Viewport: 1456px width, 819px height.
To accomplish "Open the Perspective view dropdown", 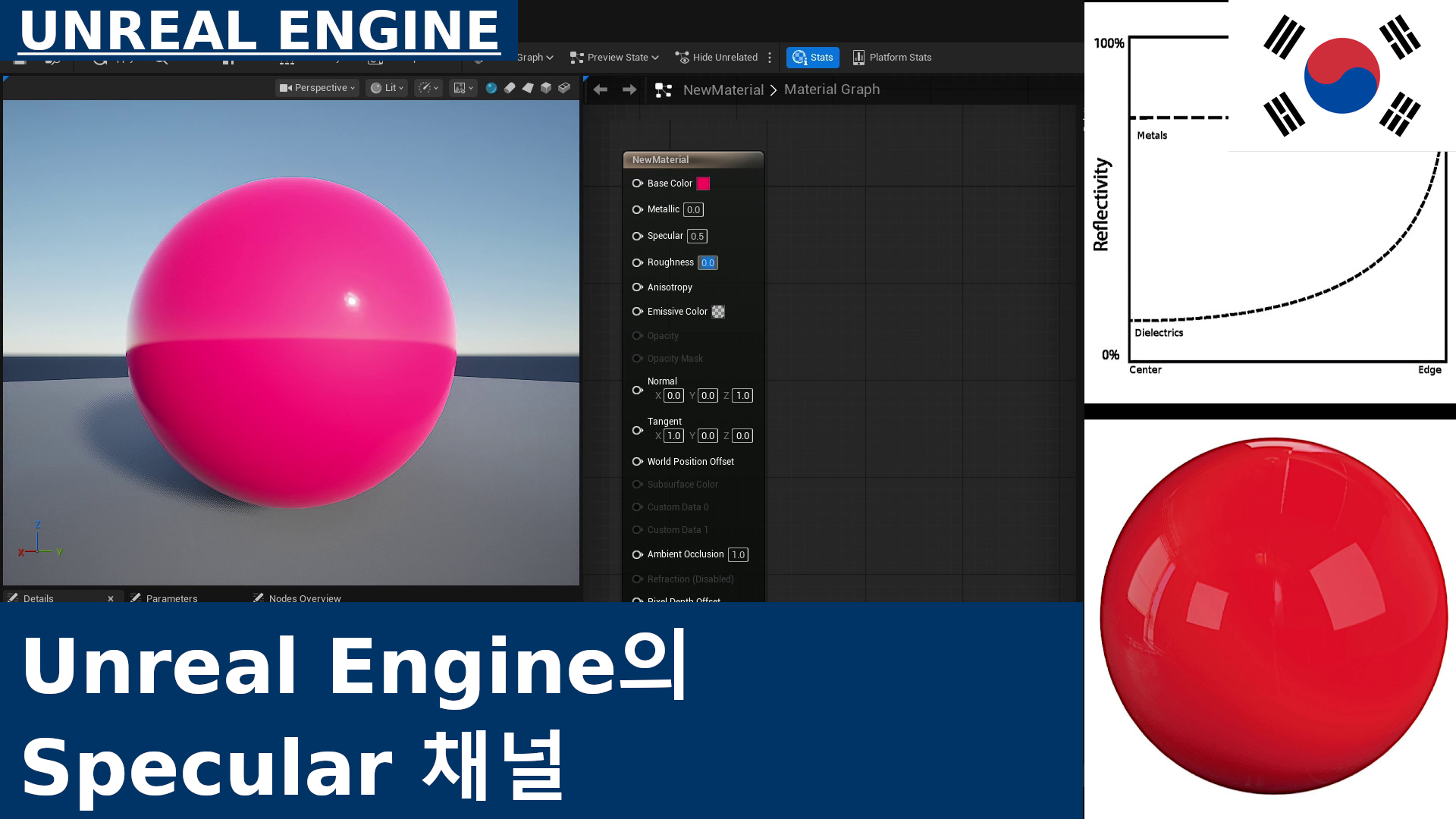I will pyautogui.click(x=317, y=88).
